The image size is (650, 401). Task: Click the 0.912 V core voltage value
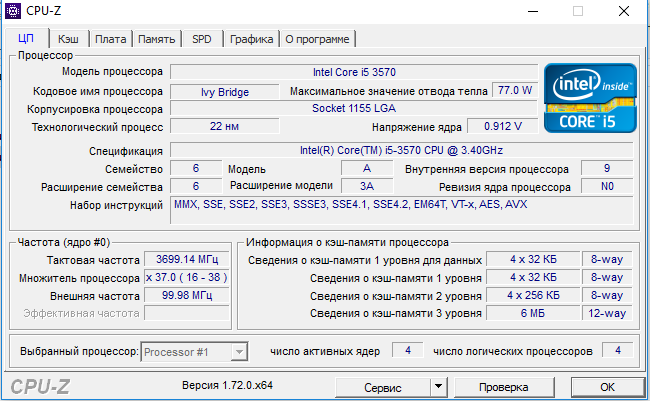pos(502,126)
